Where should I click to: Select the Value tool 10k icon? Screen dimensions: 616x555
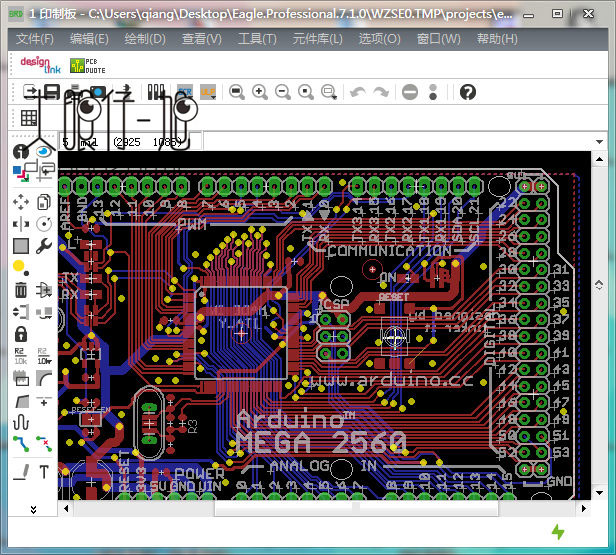tap(44, 356)
